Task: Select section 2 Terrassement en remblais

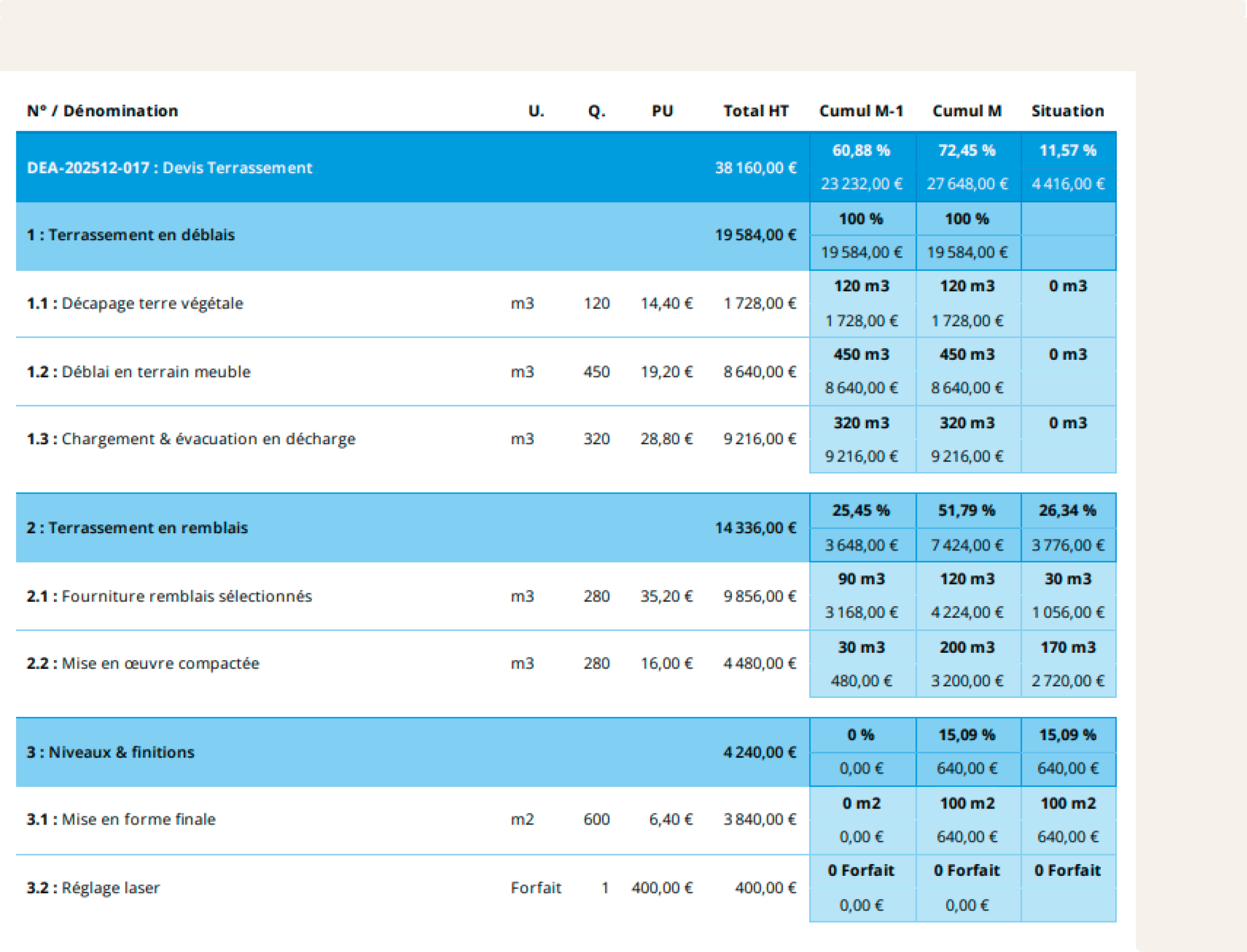Action: 137,528
